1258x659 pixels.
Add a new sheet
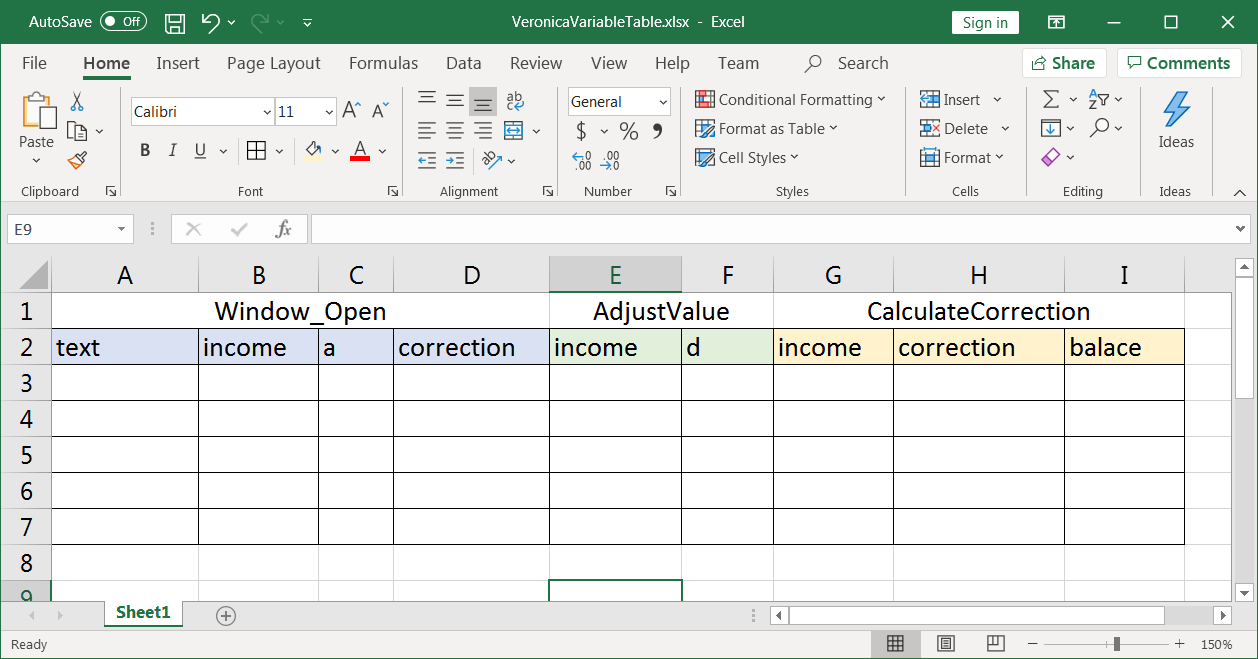(226, 615)
